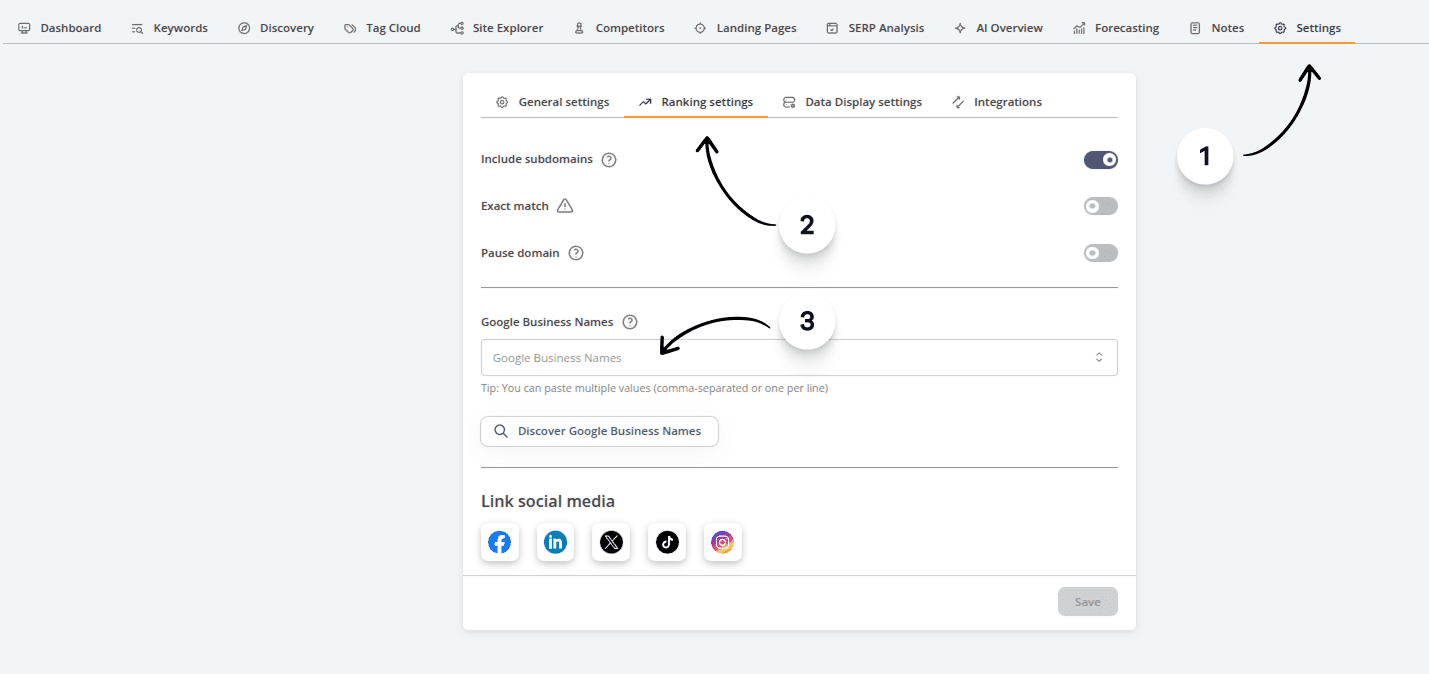Click the "Pause domain" label
Viewport: 1429px width, 674px height.
(x=520, y=253)
